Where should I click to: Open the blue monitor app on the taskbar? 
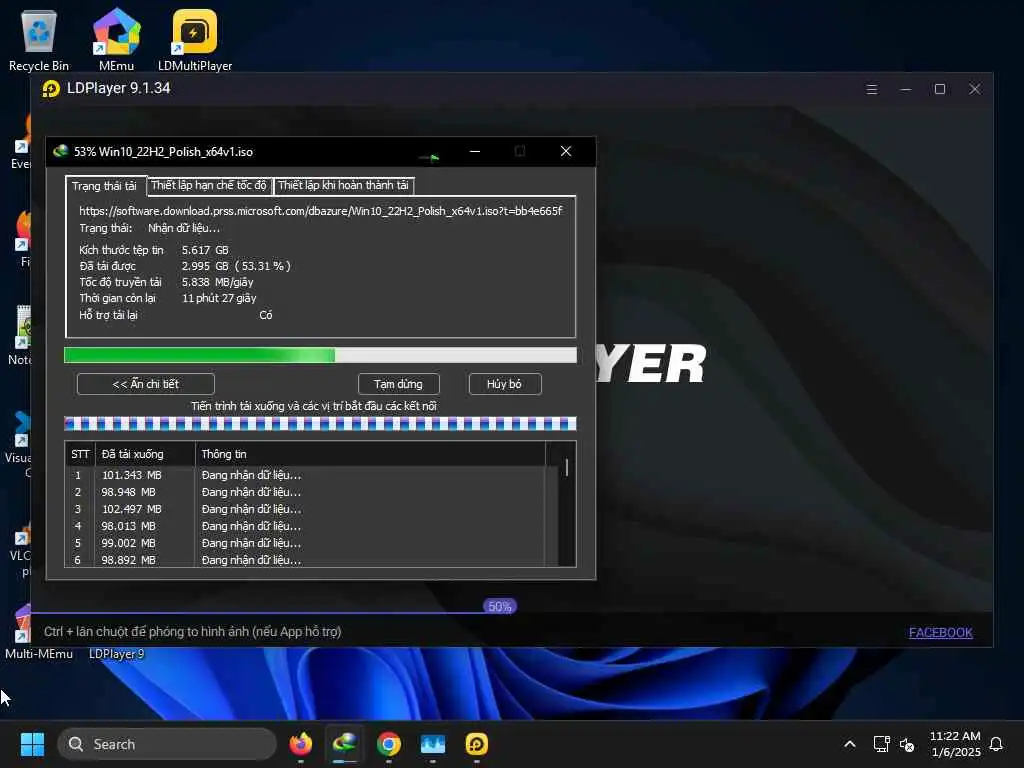432,744
